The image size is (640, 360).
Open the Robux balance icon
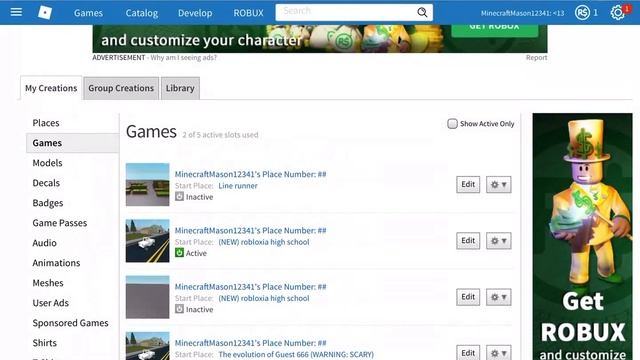coord(582,13)
